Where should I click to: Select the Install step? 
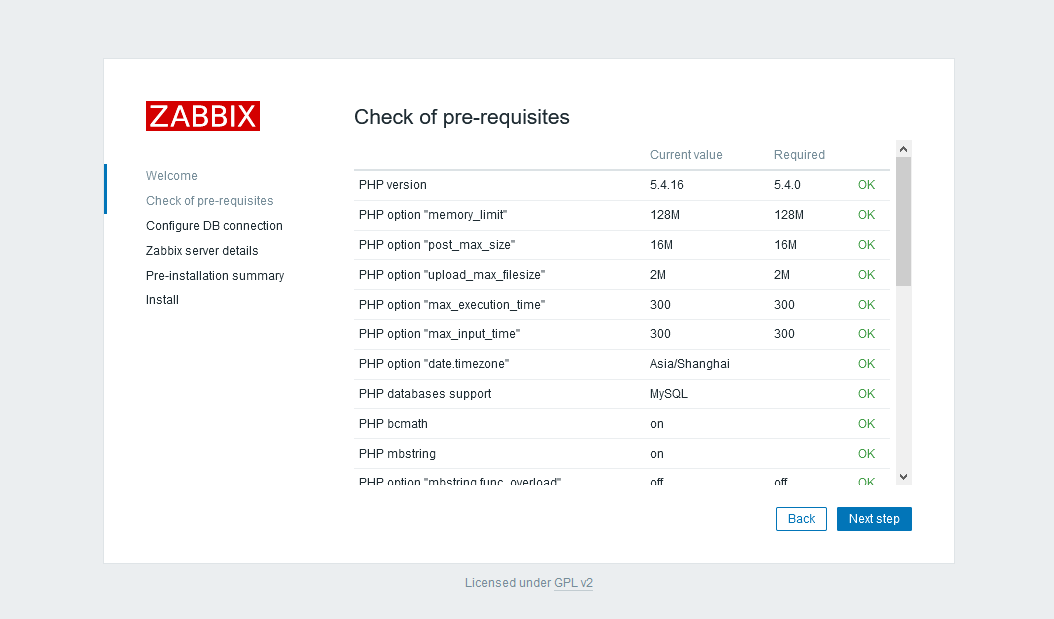pos(162,299)
